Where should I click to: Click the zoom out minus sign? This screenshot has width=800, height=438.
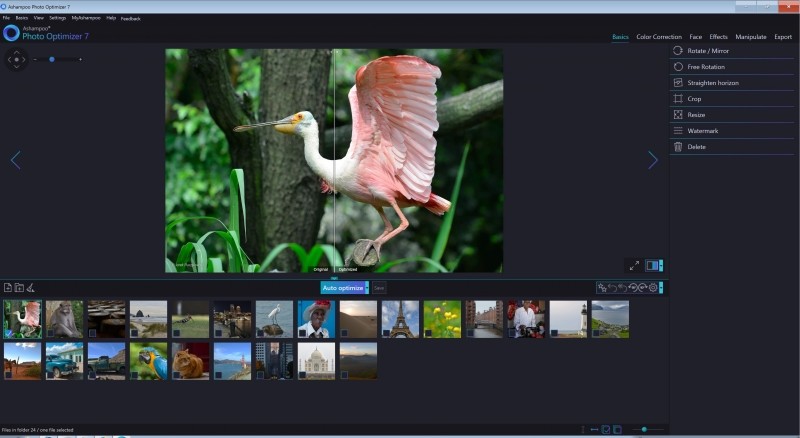(35, 59)
